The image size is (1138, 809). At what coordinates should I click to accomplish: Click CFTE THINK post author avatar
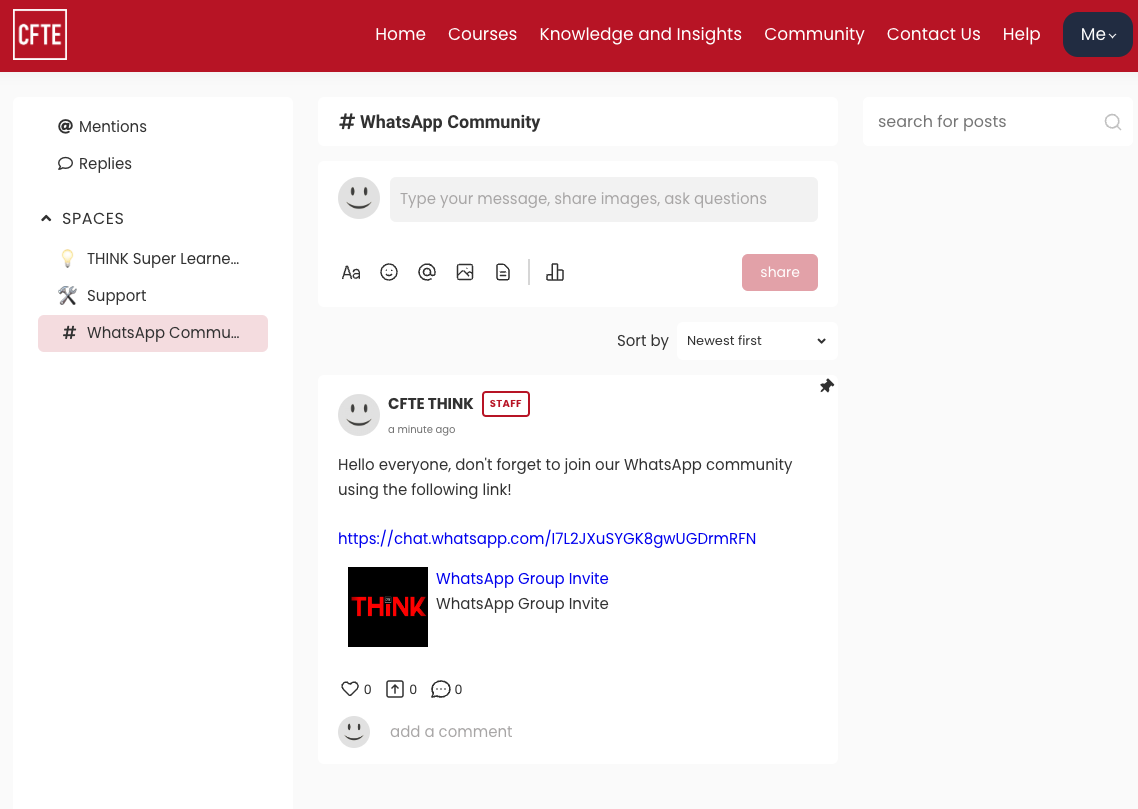[359, 415]
